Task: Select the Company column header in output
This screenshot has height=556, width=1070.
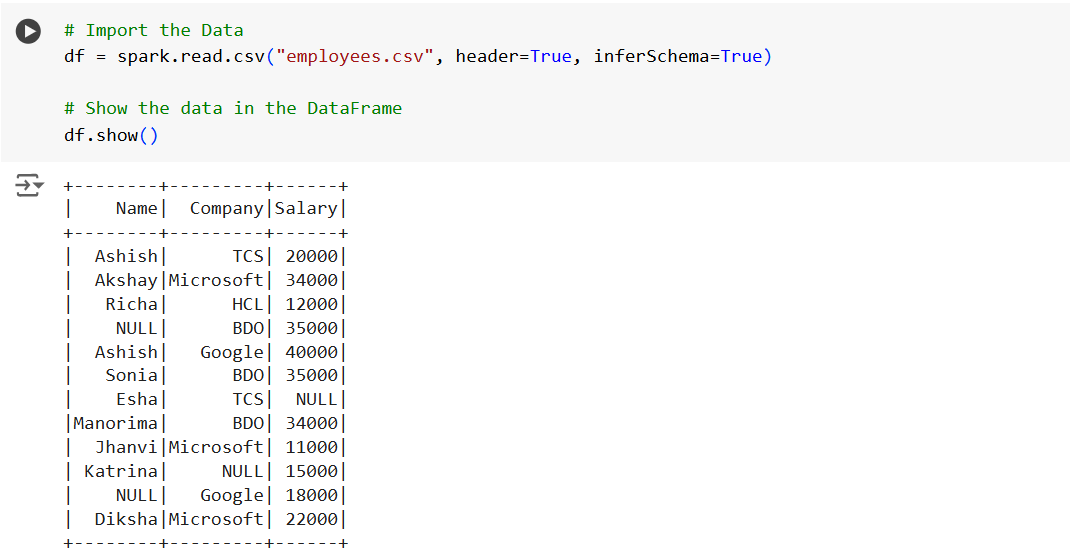Action: [x=226, y=208]
